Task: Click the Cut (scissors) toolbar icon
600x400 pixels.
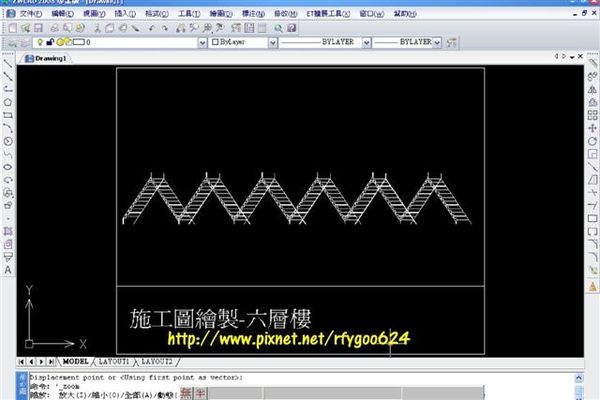Action: 97,28
